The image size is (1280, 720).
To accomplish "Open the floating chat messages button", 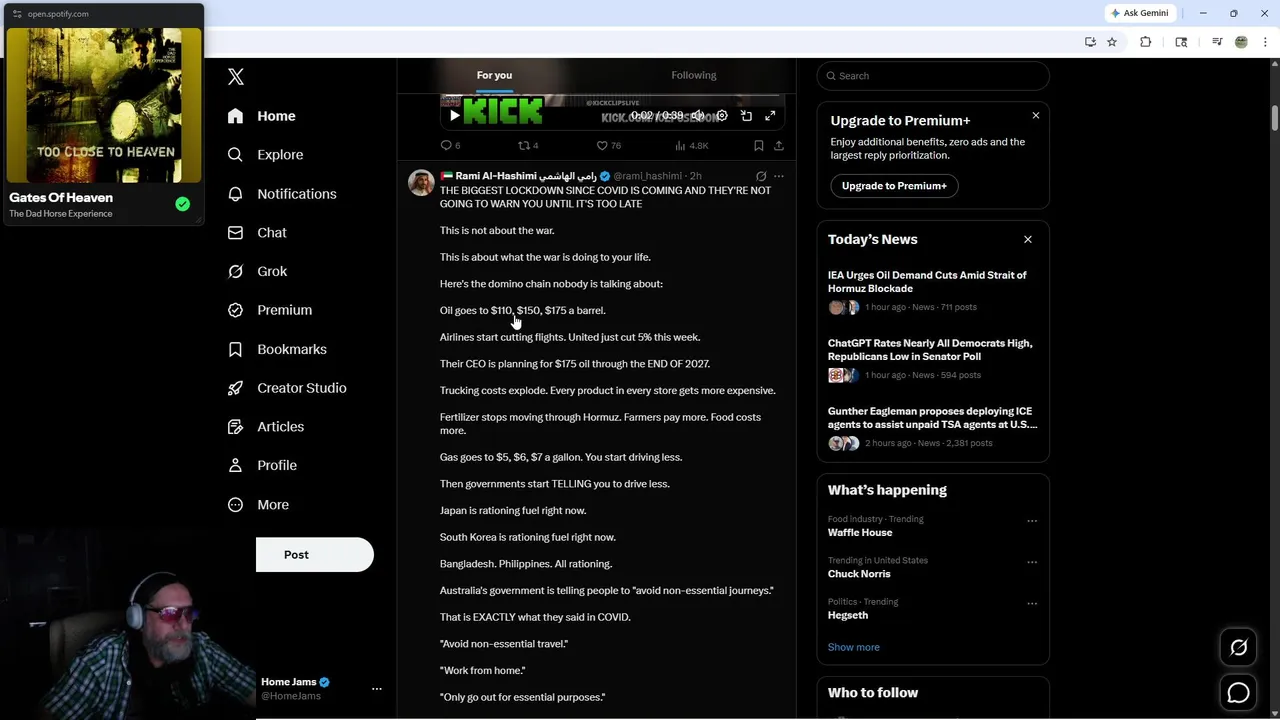I will point(1238,692).
